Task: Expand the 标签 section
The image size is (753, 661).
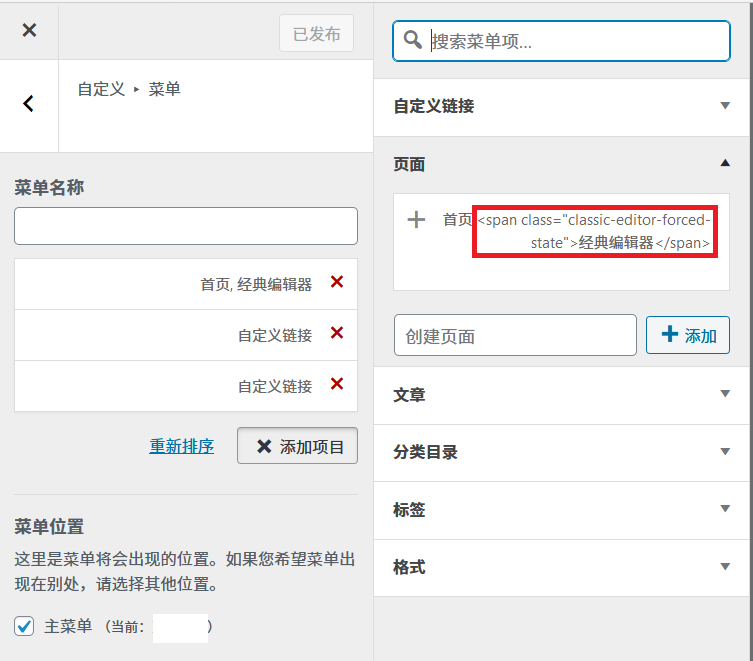Action: [561, 510]
